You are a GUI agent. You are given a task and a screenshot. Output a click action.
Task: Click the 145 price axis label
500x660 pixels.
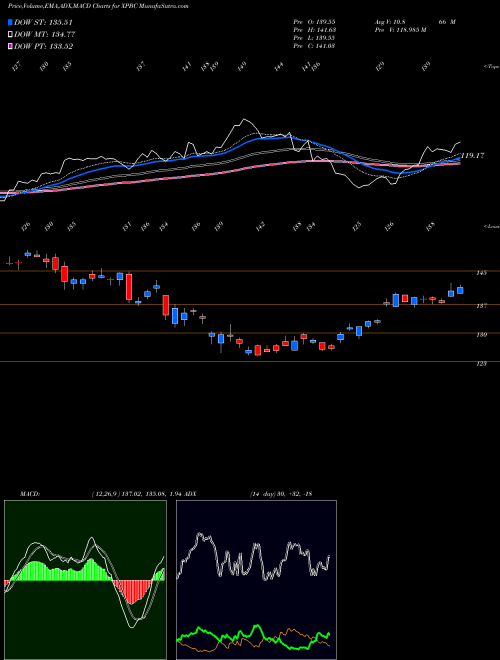tap(481, 273)
